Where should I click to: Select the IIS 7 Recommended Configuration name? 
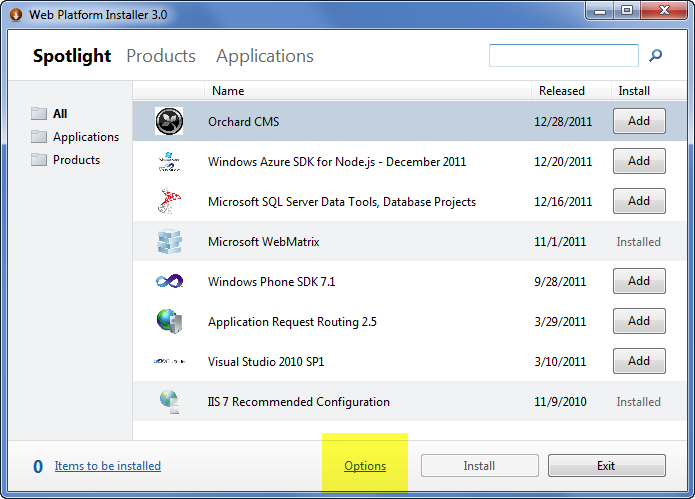[x=299, y=402]
